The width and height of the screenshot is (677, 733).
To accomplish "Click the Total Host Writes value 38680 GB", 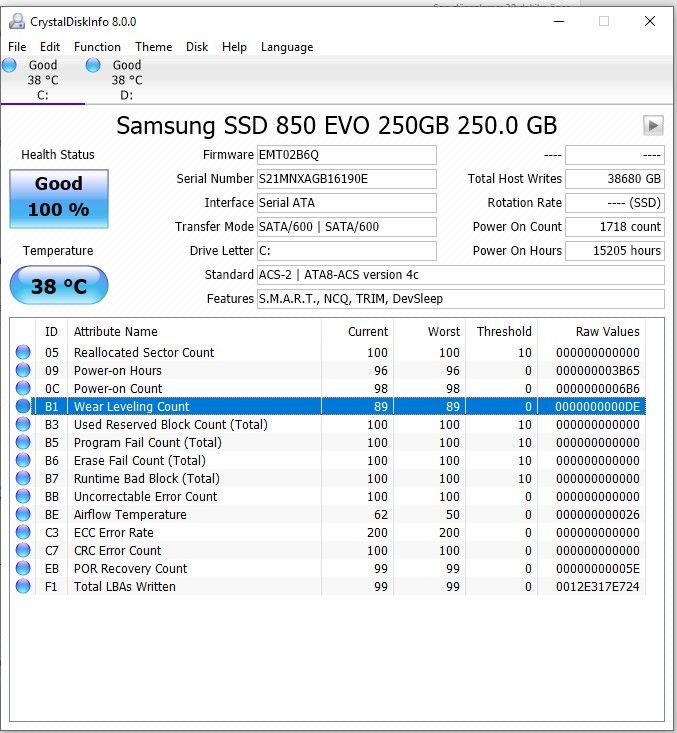I will [615, 179].
